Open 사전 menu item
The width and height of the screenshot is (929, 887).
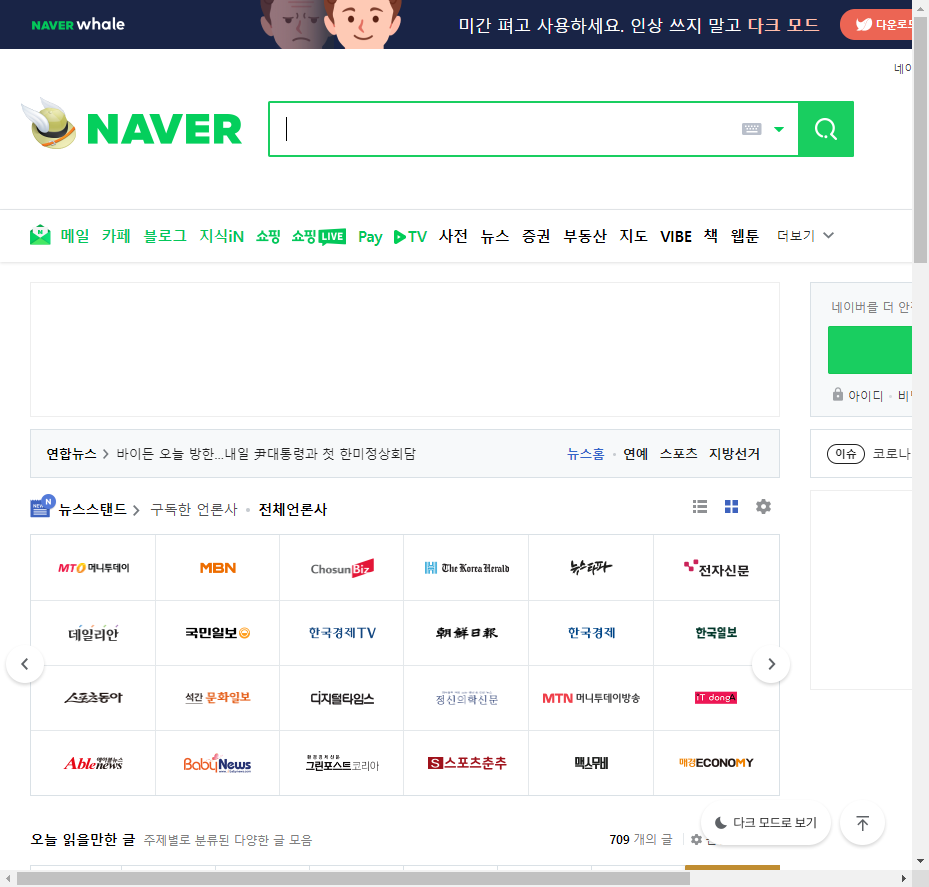(x=453, y=236)
